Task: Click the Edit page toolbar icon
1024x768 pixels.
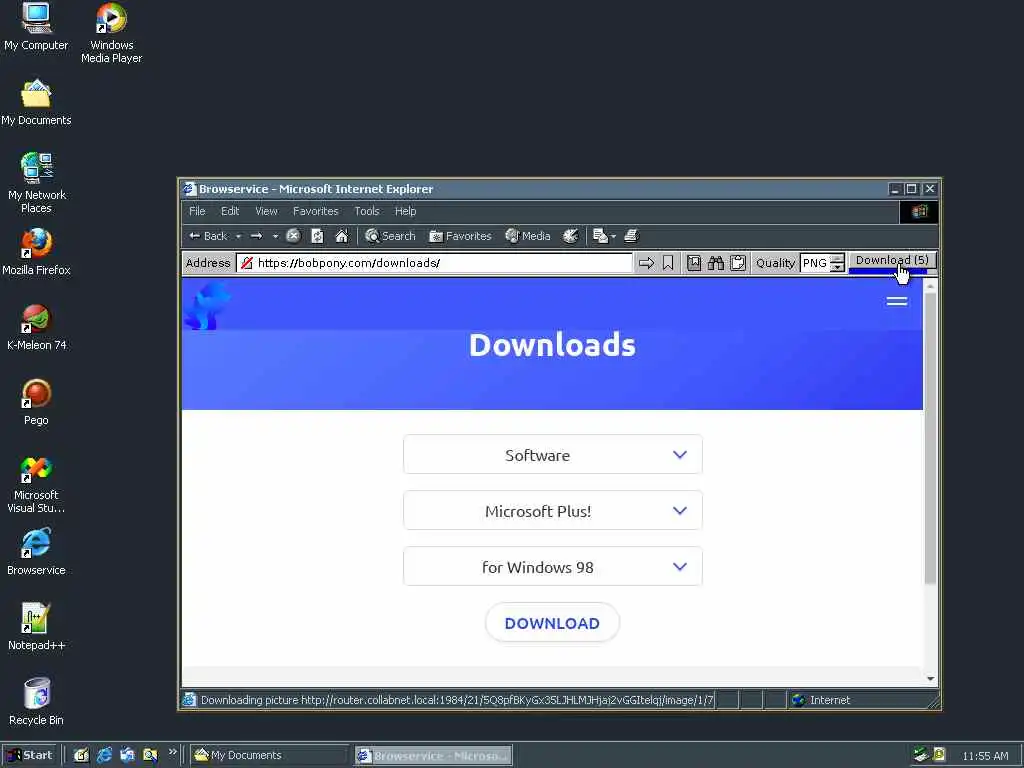Action: [x=600, y=236]
